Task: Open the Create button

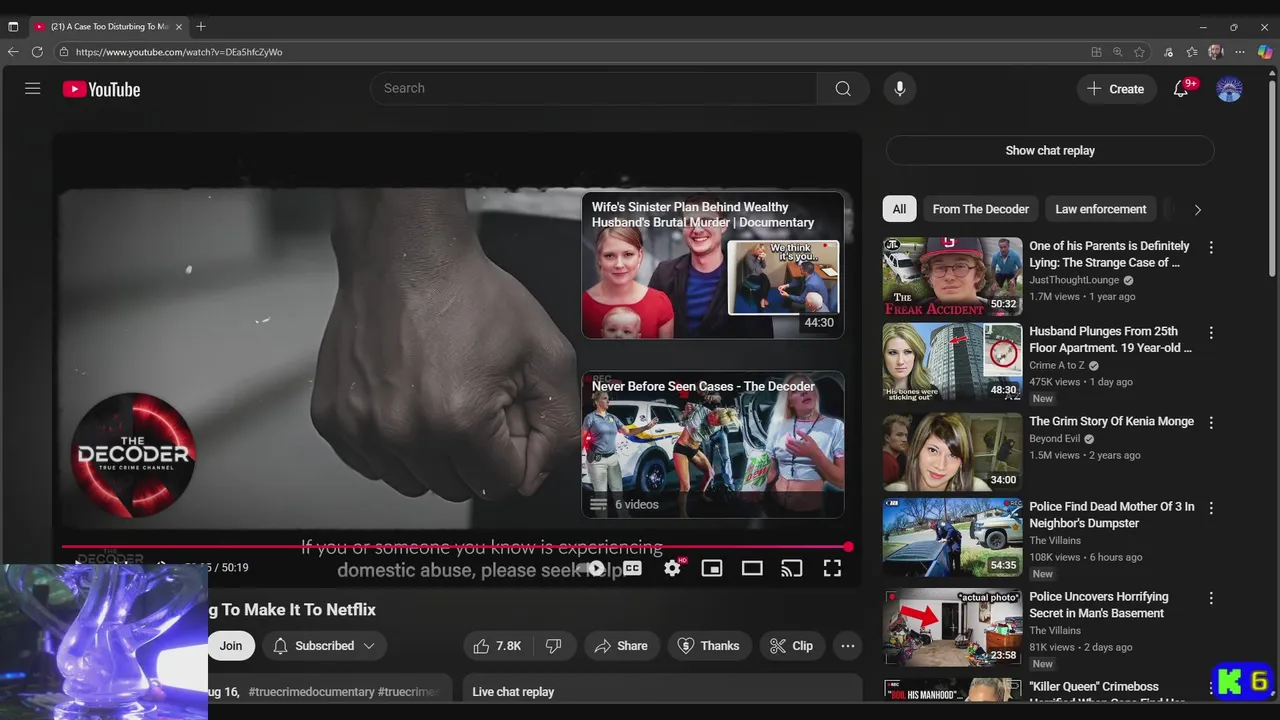Action: point(1116,89)
